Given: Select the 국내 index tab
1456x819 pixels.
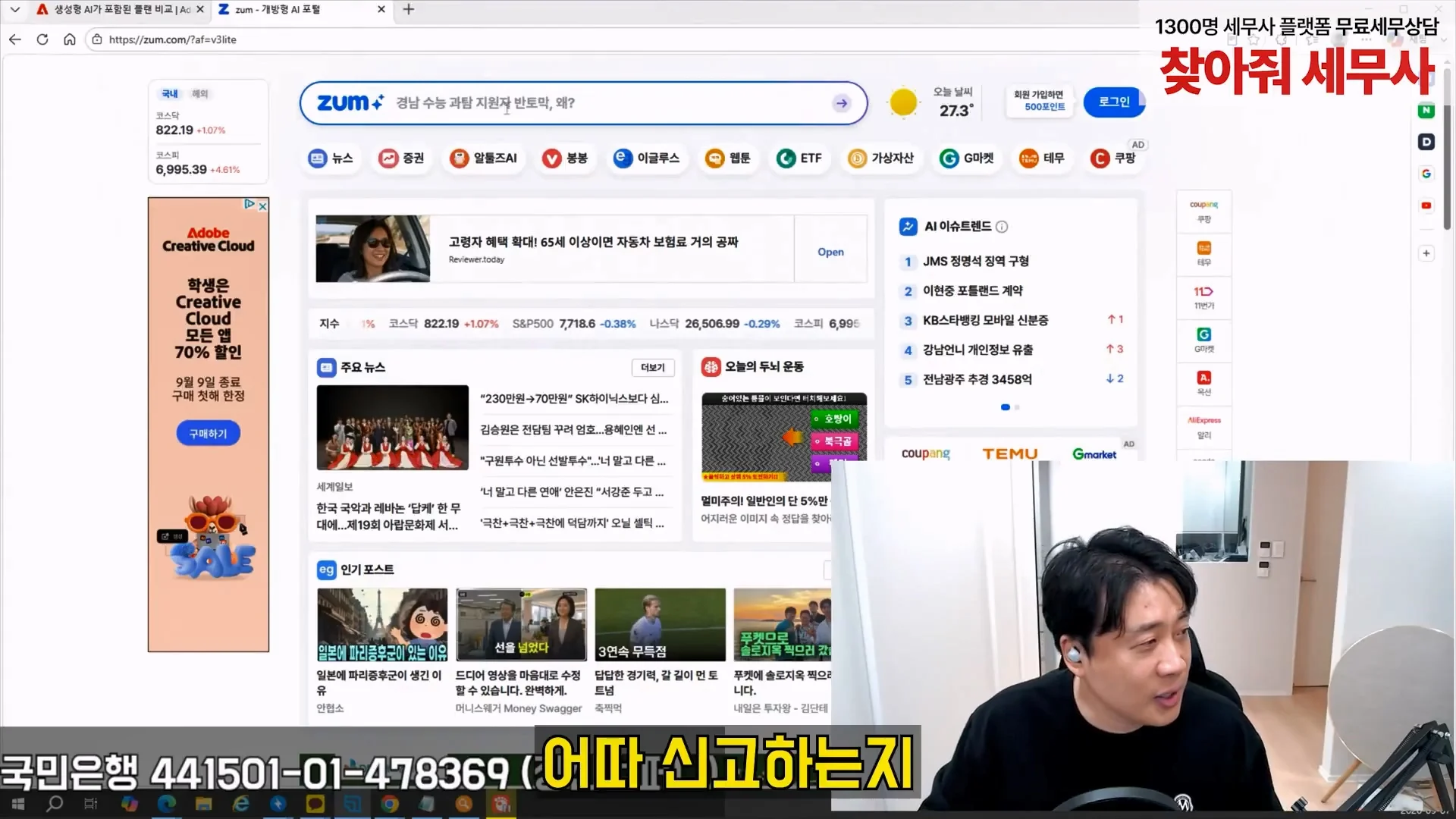Looking at the screenshot, I should (x=169, y=94).
